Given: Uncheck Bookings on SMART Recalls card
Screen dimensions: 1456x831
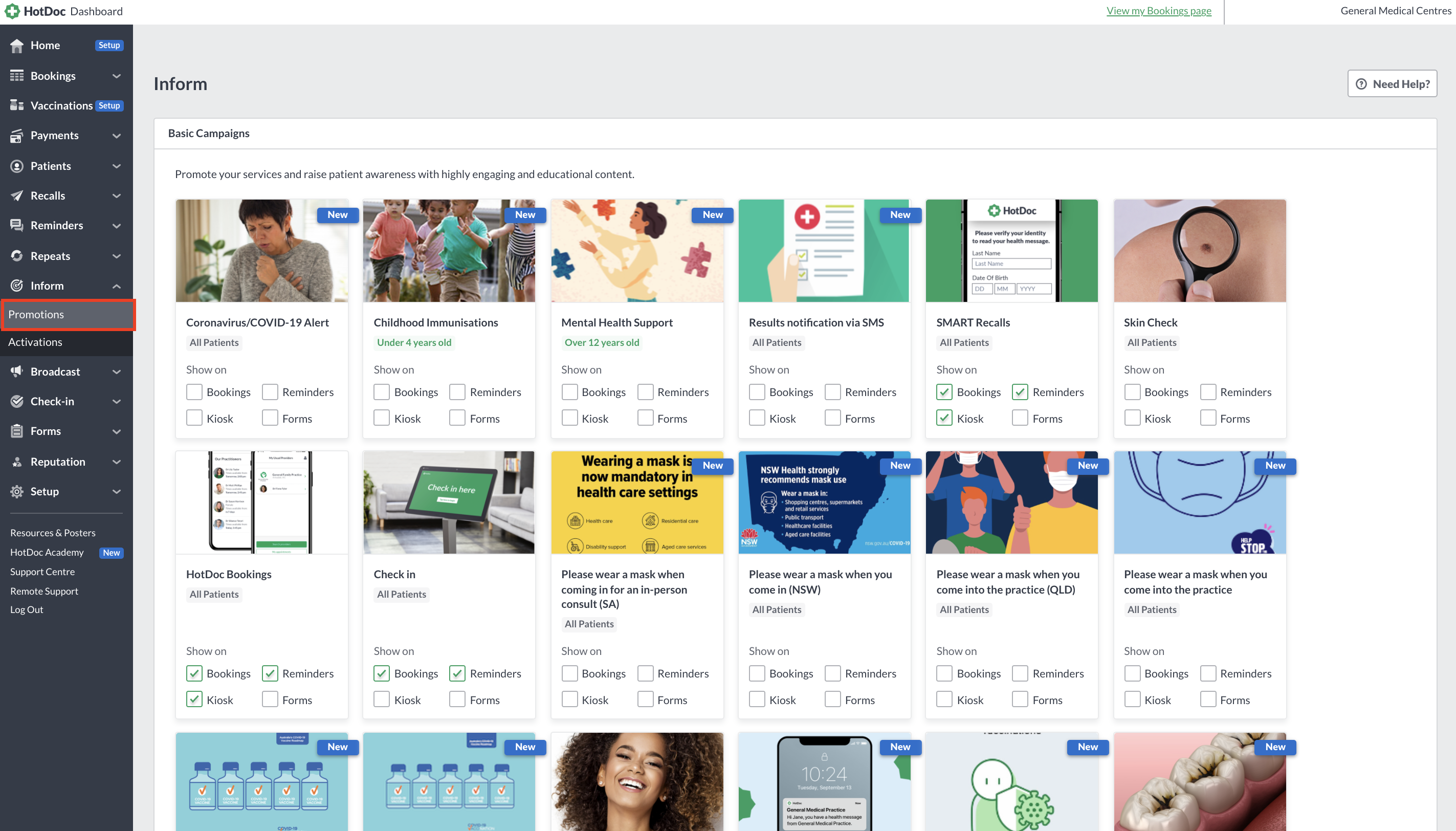Looking at the screenshot, I should coord(944,391).
